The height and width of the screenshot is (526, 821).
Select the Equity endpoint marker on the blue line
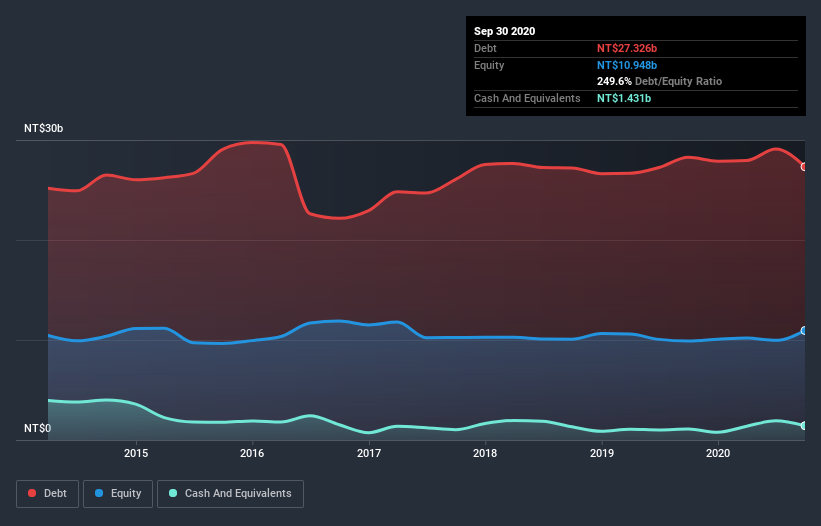pos(804,331)
